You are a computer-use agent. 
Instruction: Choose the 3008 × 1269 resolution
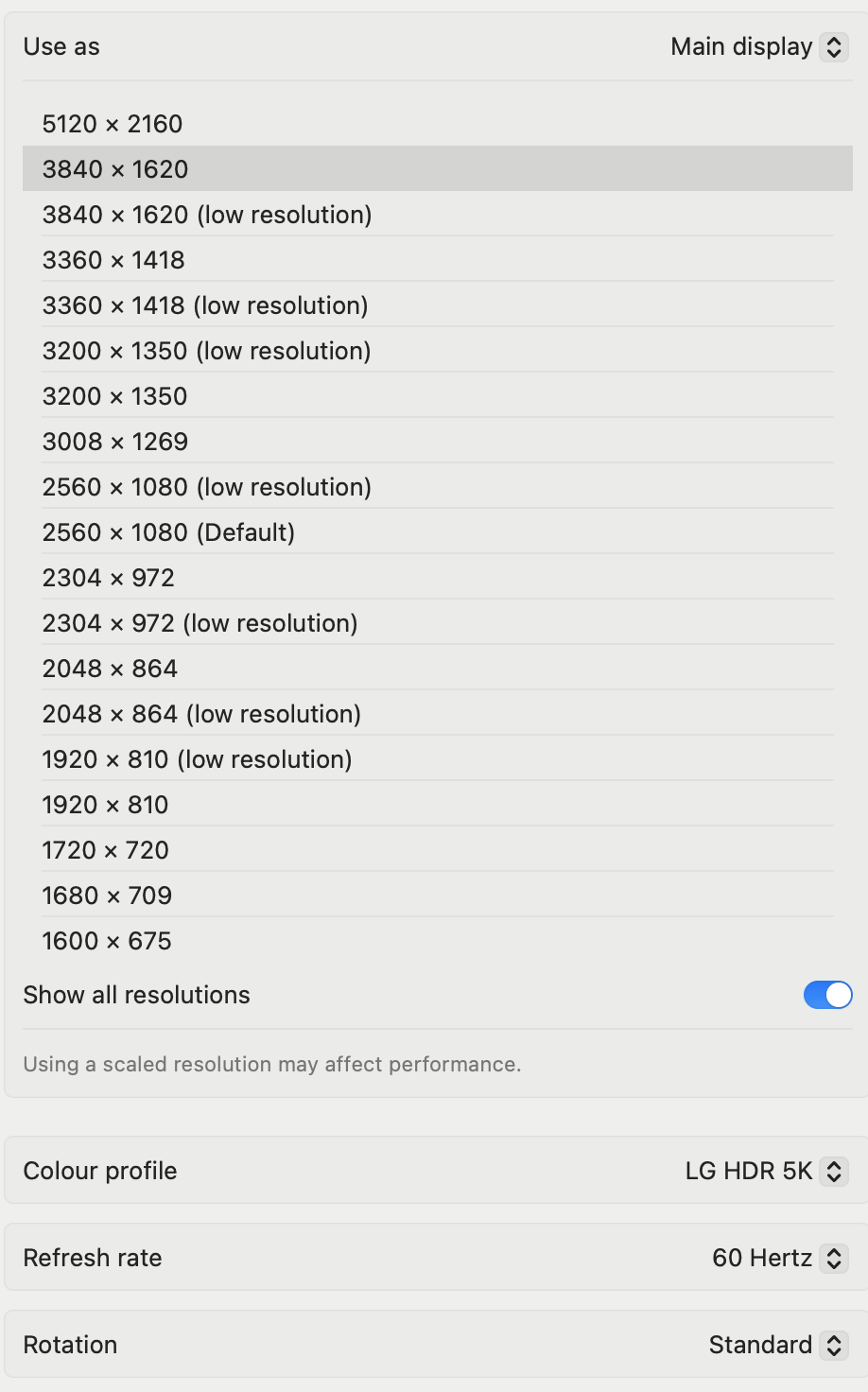tap(115, 442)
